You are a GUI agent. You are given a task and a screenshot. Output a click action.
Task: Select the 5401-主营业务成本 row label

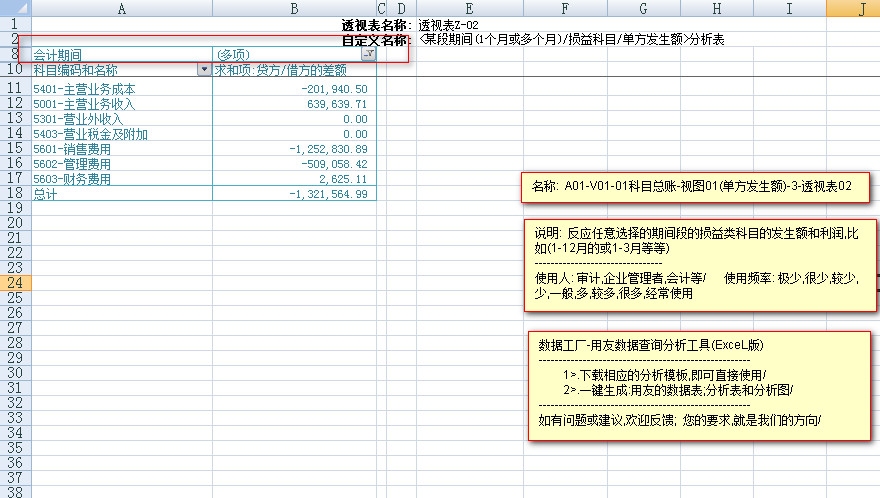point(84,89)
